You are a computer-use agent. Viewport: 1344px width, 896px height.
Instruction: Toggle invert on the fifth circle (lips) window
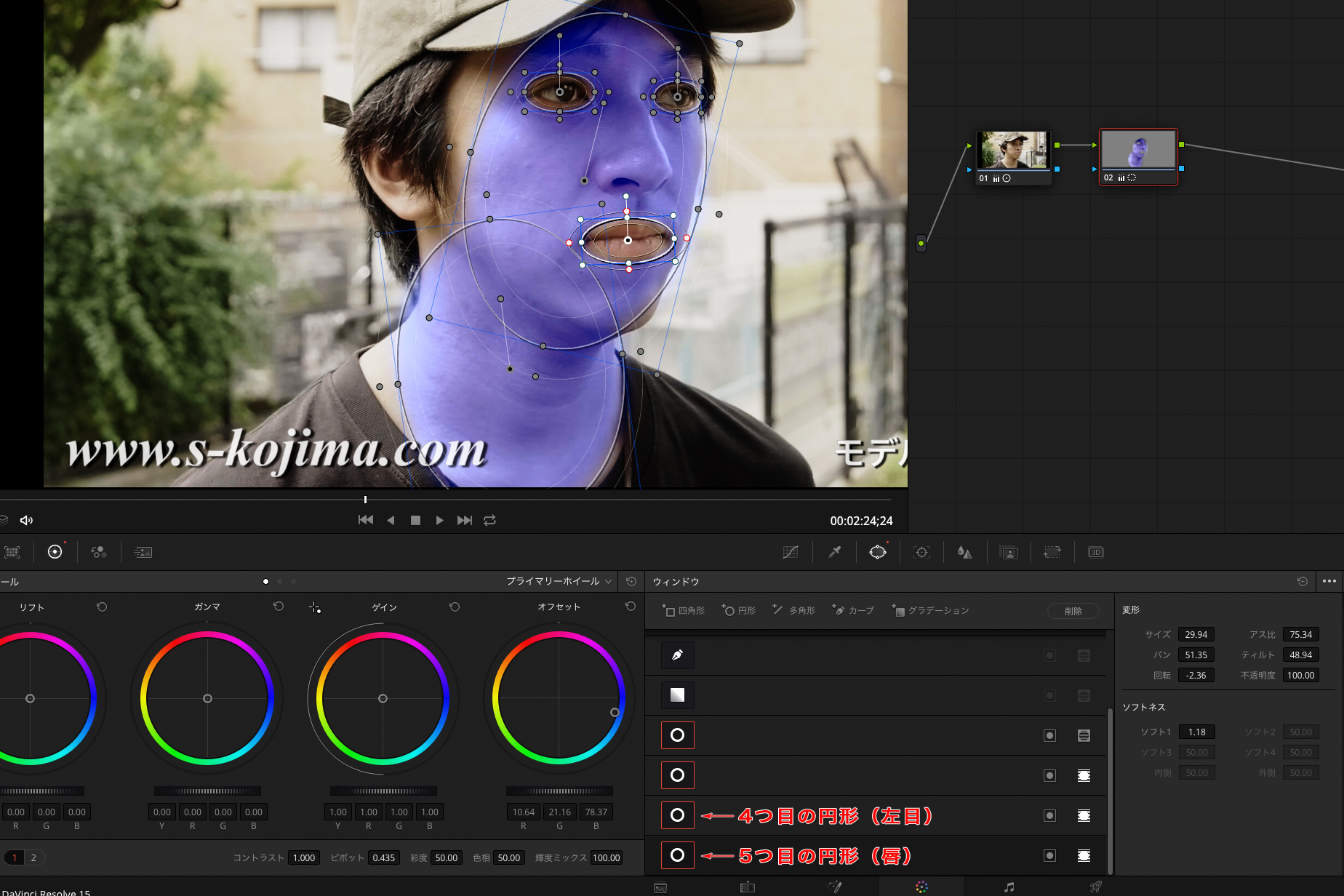[x=1049, y=856]
